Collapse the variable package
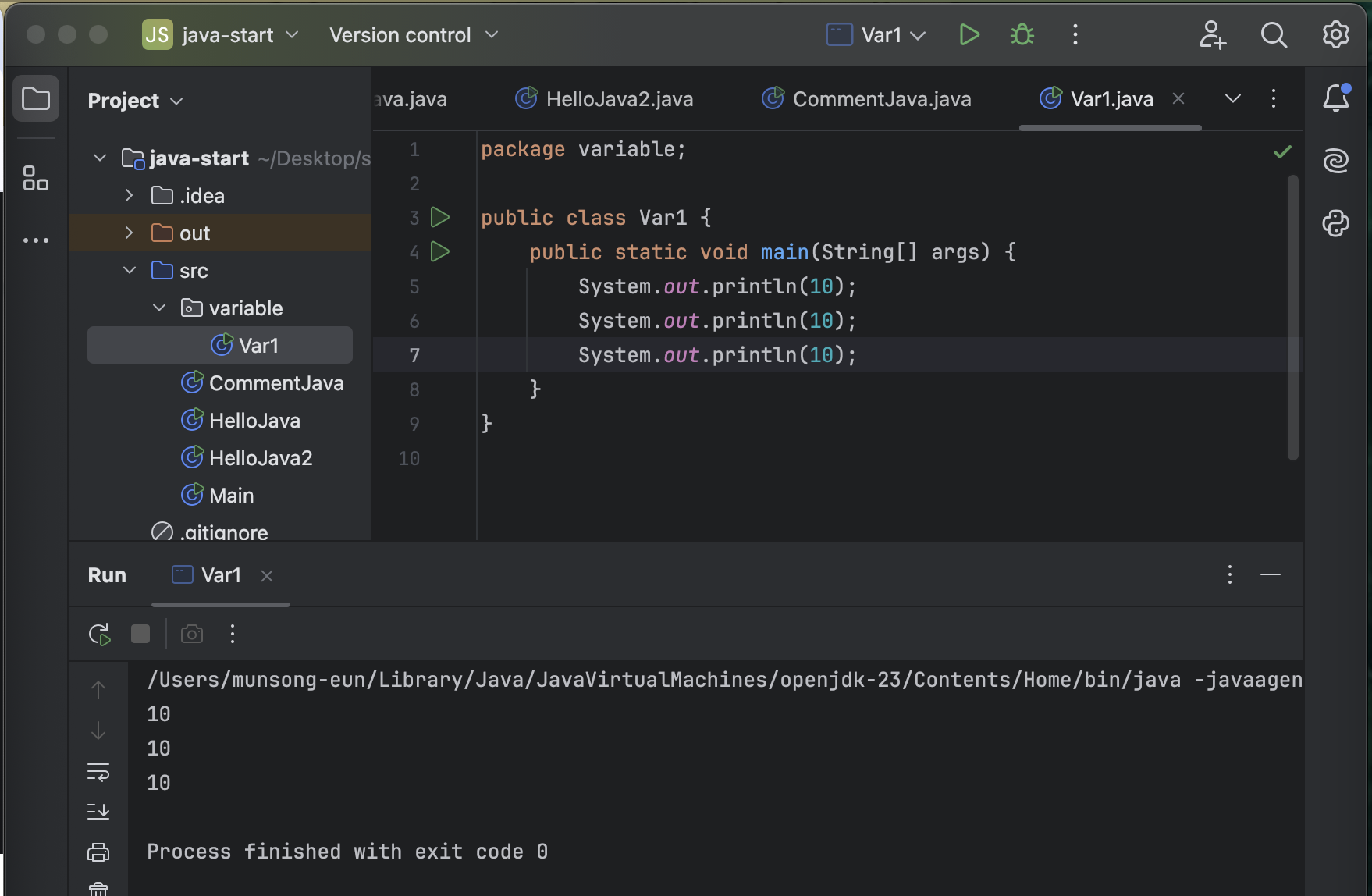The image size is (1372, 896). click(159, 308)
